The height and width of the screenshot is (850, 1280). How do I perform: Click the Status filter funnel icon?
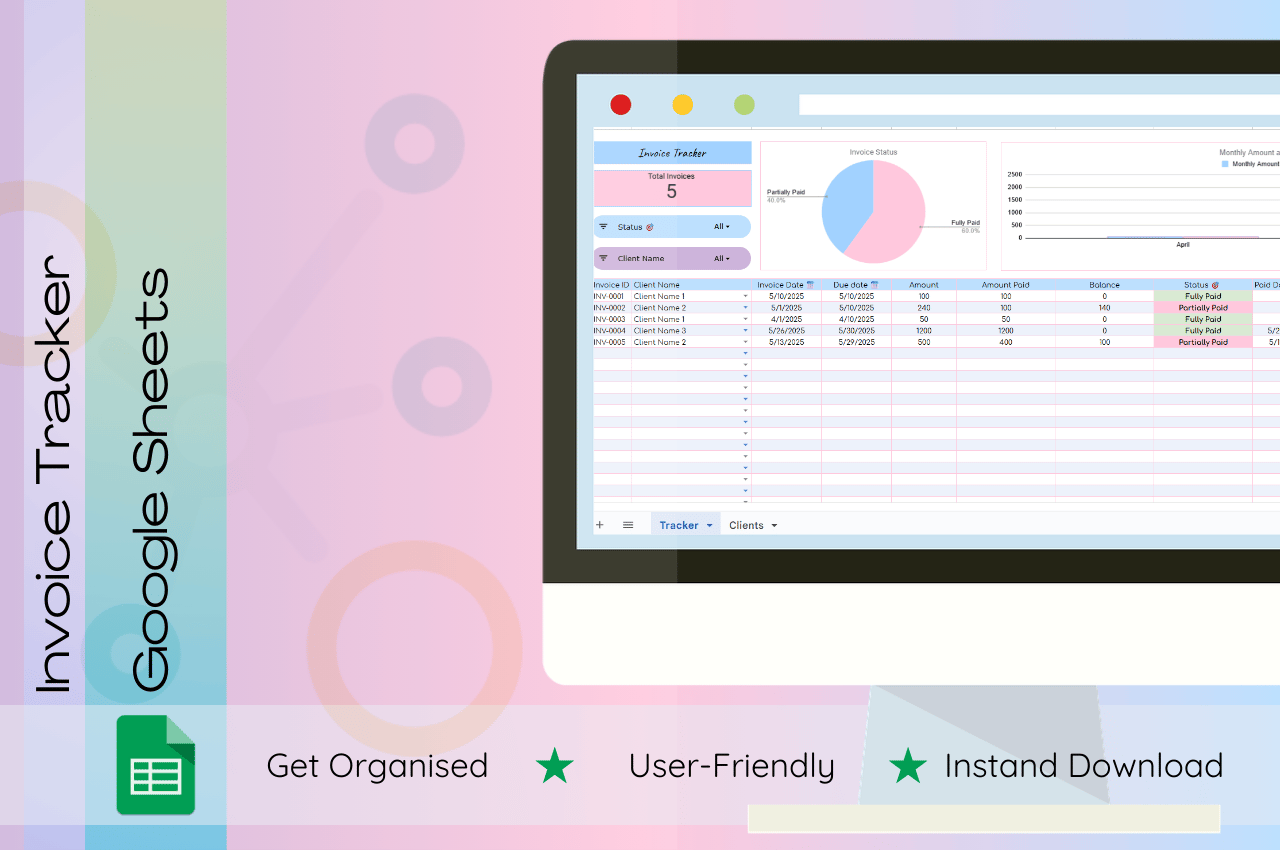(603, 226)
